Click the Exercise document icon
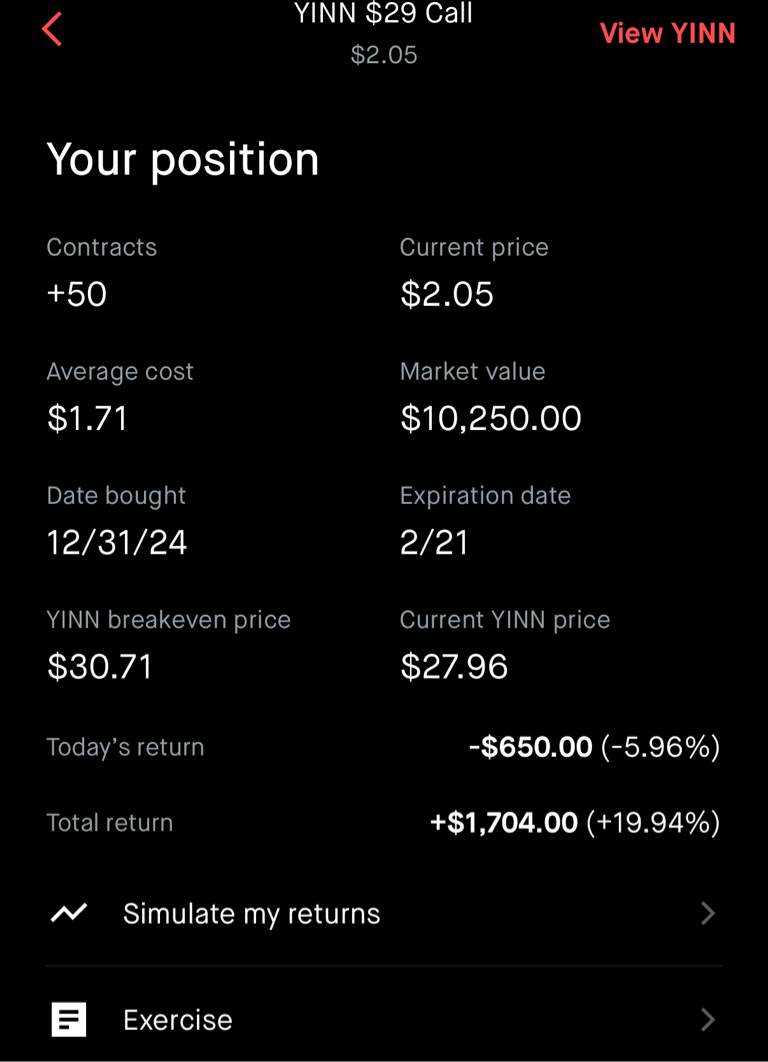 (x=69, y=1019)
